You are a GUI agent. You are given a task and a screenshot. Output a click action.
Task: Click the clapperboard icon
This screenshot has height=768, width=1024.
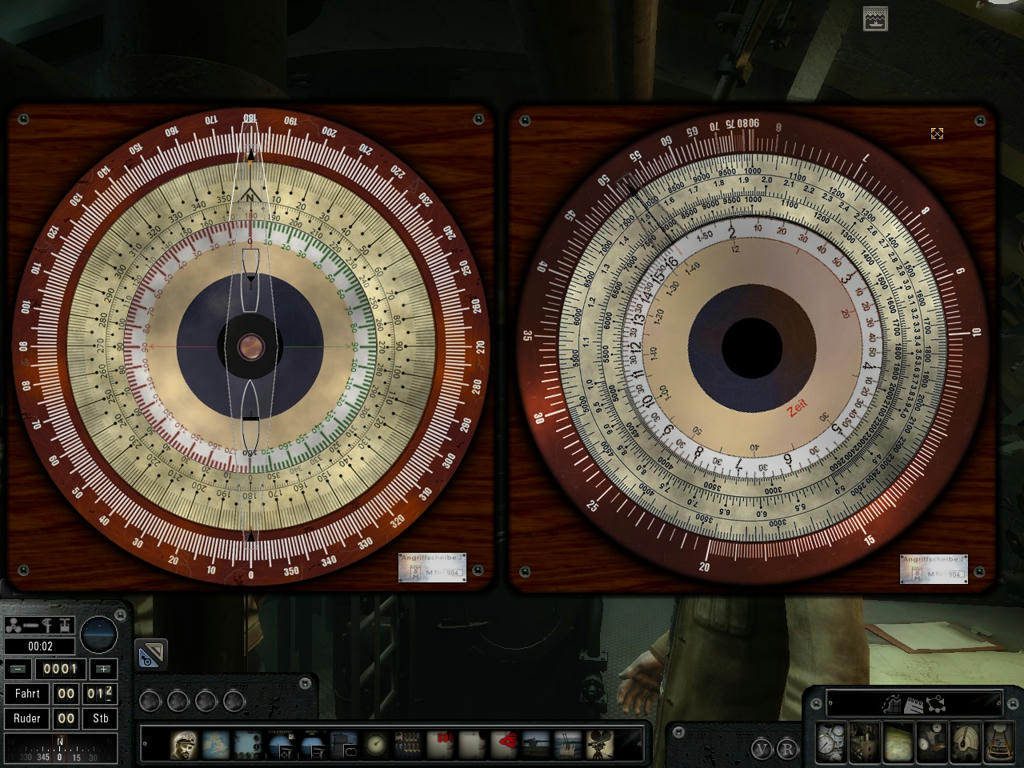[913, 705]
